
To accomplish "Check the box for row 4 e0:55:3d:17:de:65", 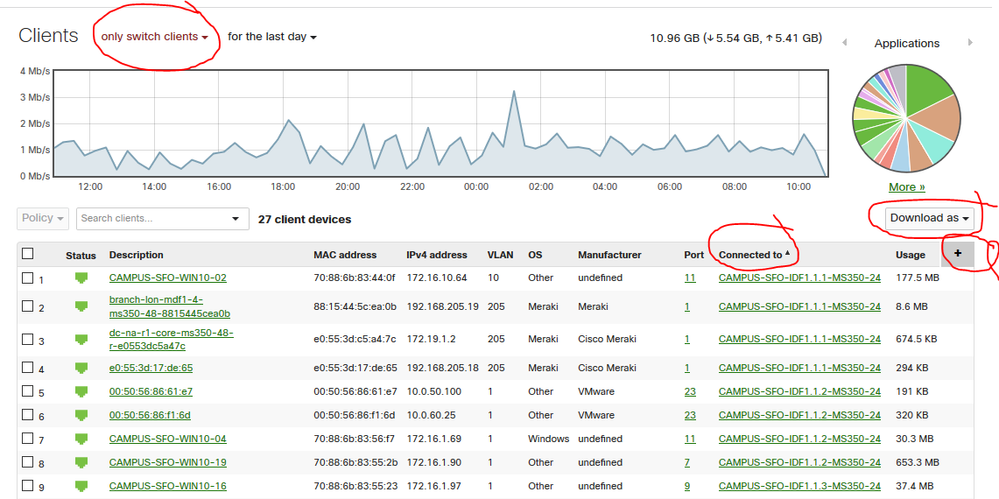I will tap(27, 367).
